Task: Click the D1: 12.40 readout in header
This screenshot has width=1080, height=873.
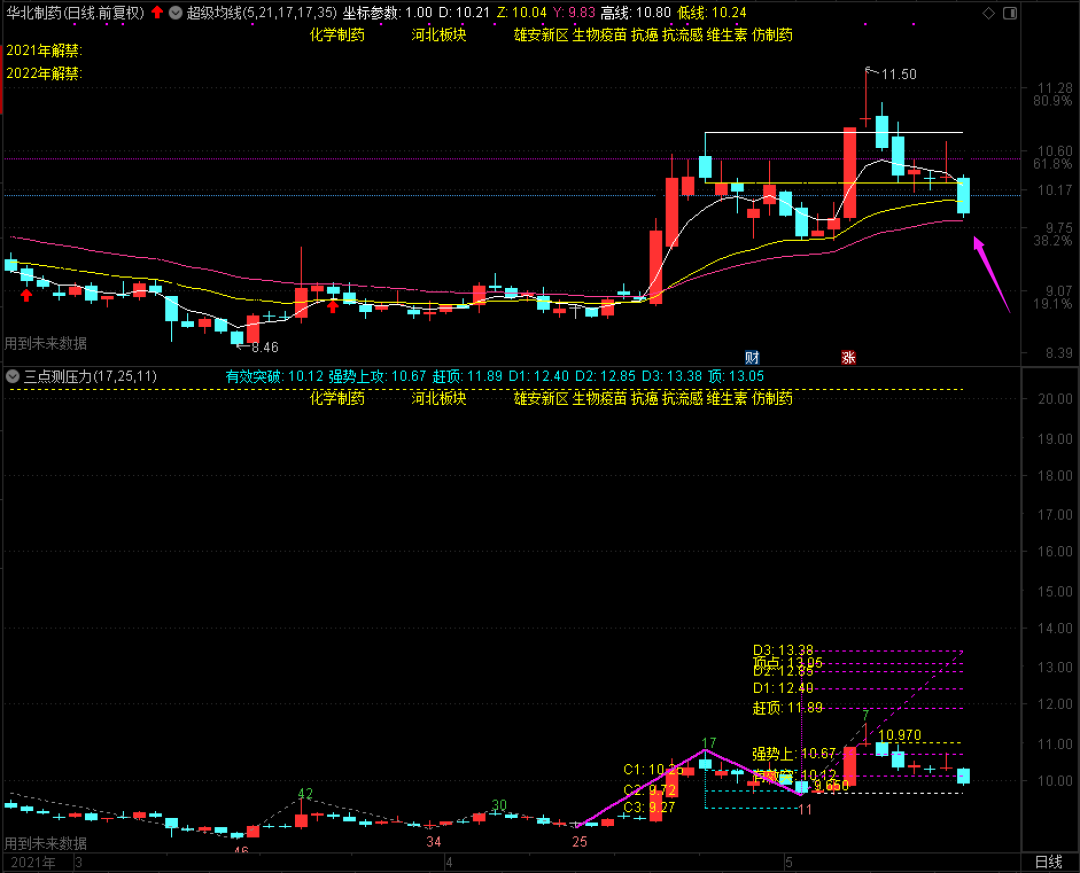Action: (x=539, y=376)
